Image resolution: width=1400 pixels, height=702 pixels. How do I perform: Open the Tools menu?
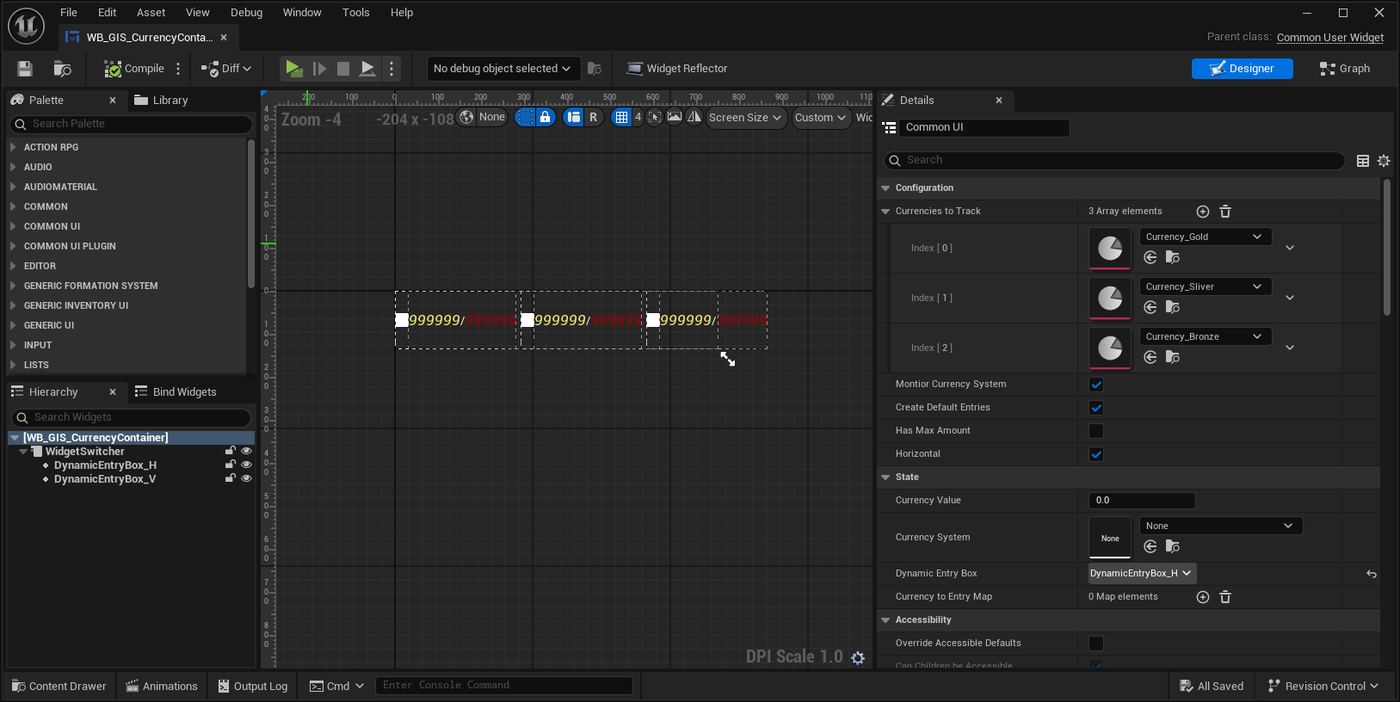pyautogui.click(x=356, y=13)
